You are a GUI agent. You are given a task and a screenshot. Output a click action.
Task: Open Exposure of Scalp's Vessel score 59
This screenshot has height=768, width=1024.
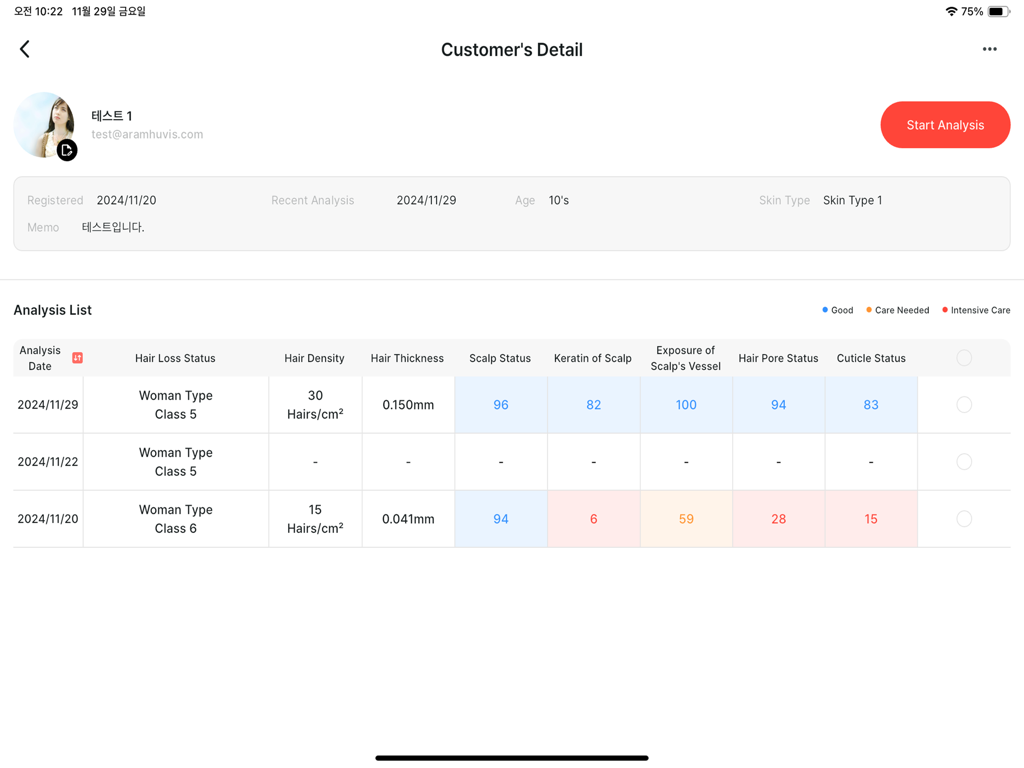click(x=686, y=519)
